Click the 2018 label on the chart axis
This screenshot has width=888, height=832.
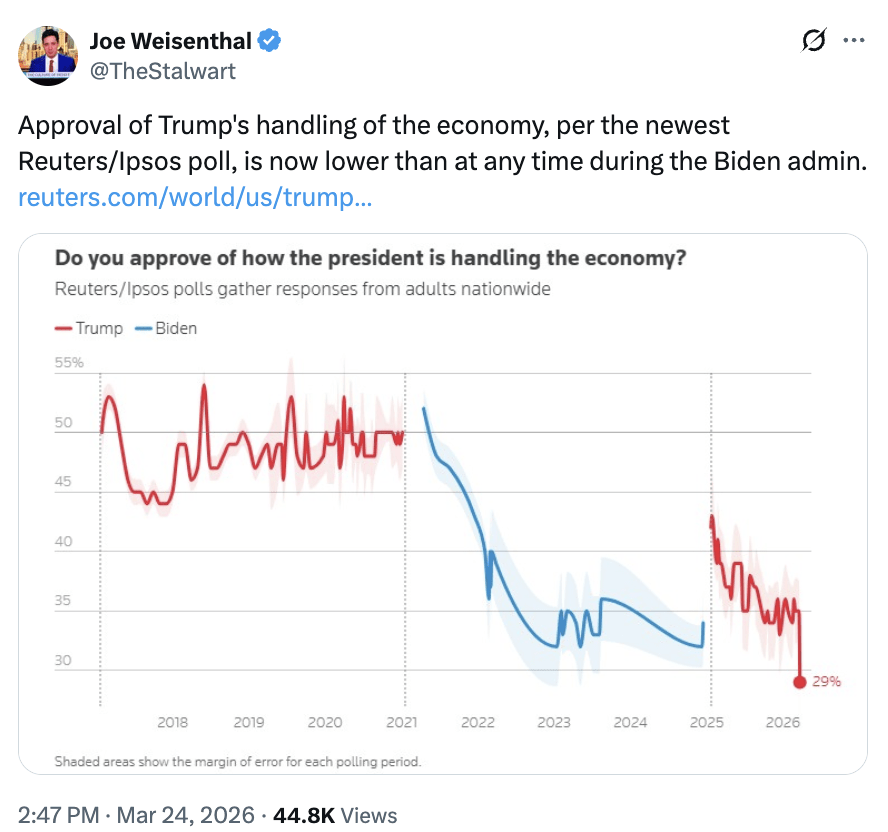[173, 722]
